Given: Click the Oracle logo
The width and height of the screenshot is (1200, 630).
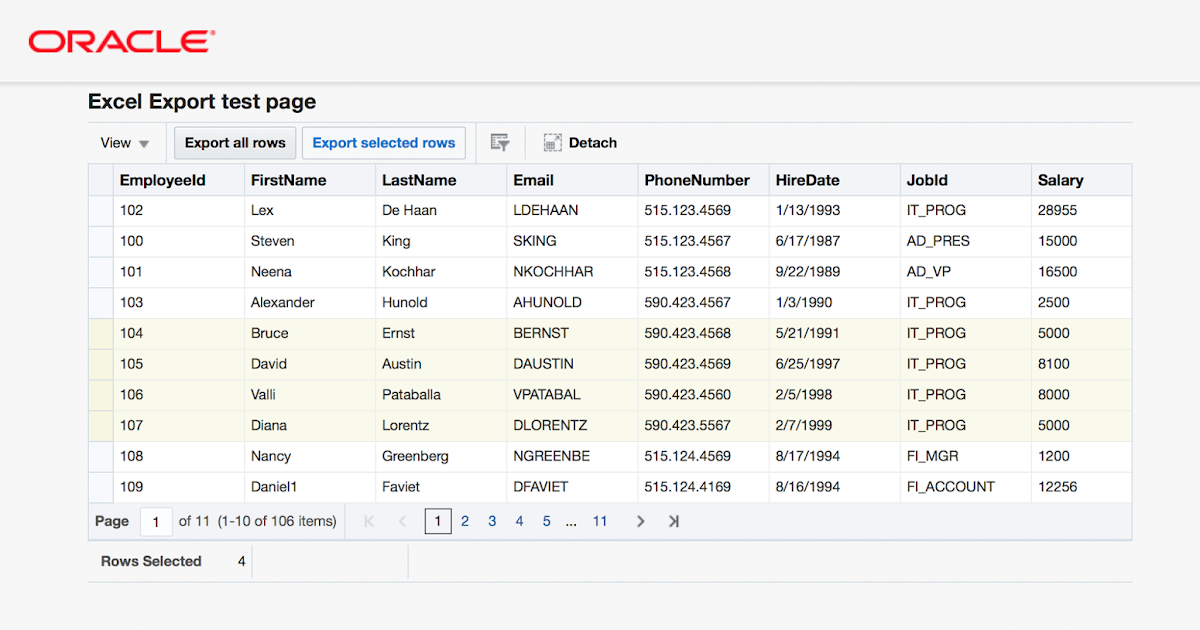Looking at the screenshot, I should (118, 40).
